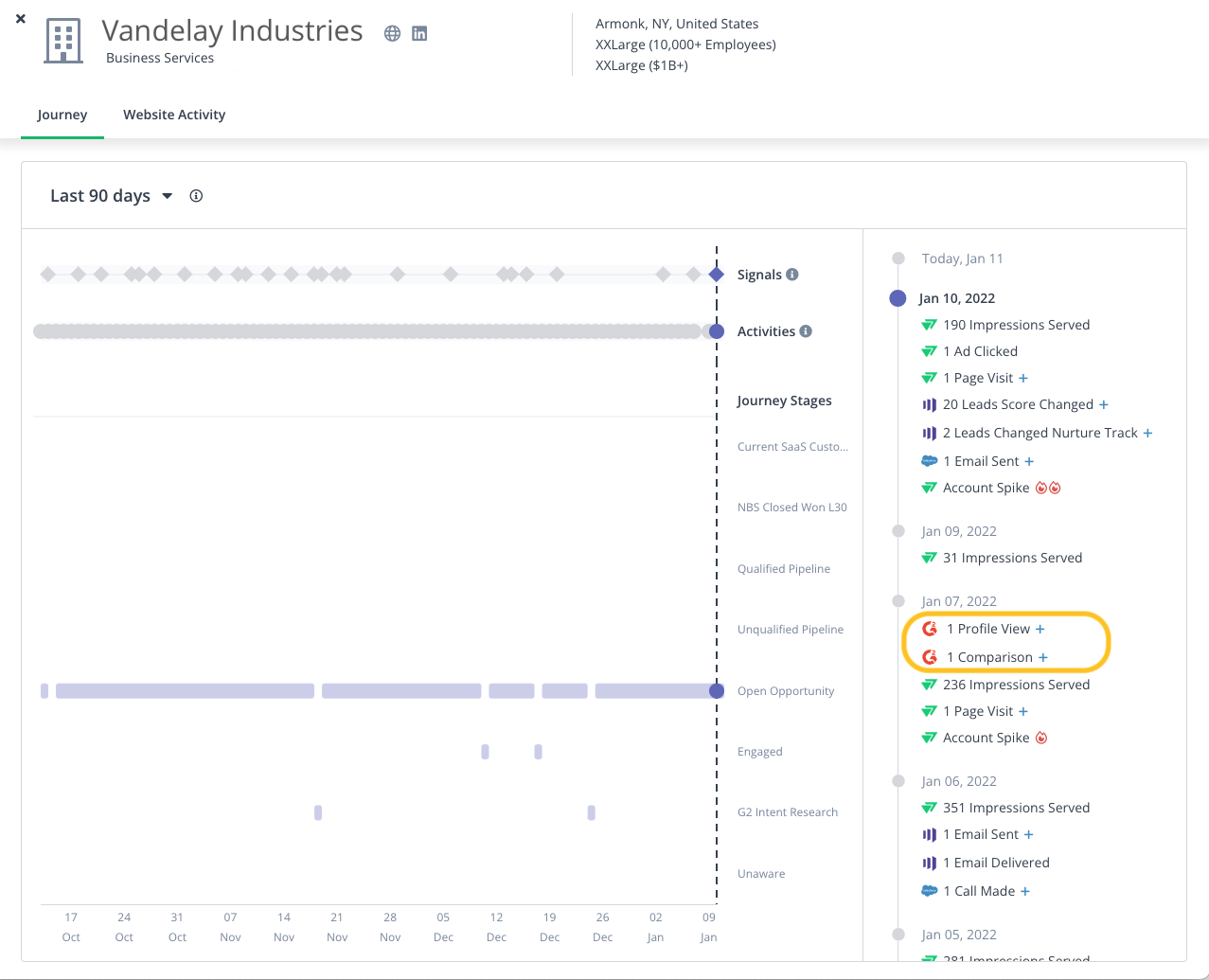Image resolution: width=1209 pixels, height=980 pixels.
Task: Open the Last 90 days dropdown
Action: (x=112, y=196)
